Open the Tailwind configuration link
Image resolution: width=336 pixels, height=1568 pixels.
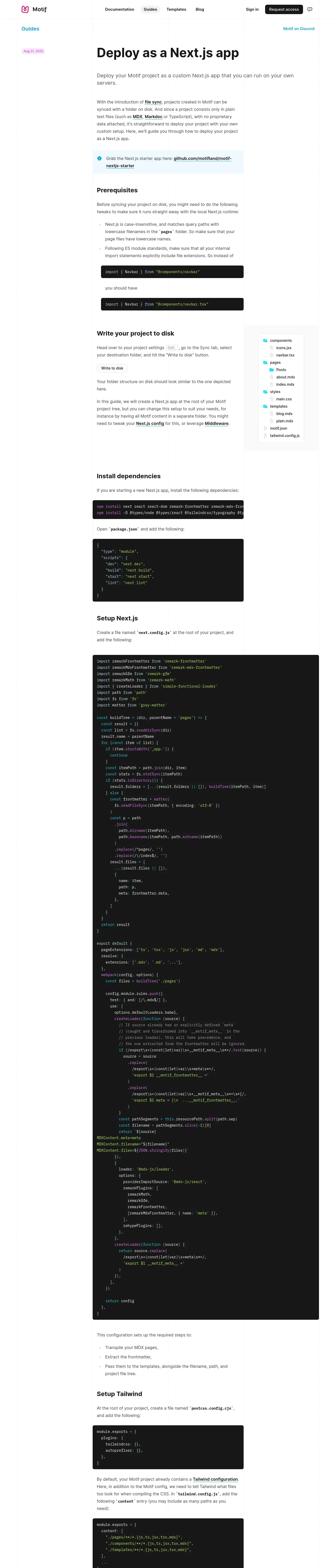point(215,1479)
